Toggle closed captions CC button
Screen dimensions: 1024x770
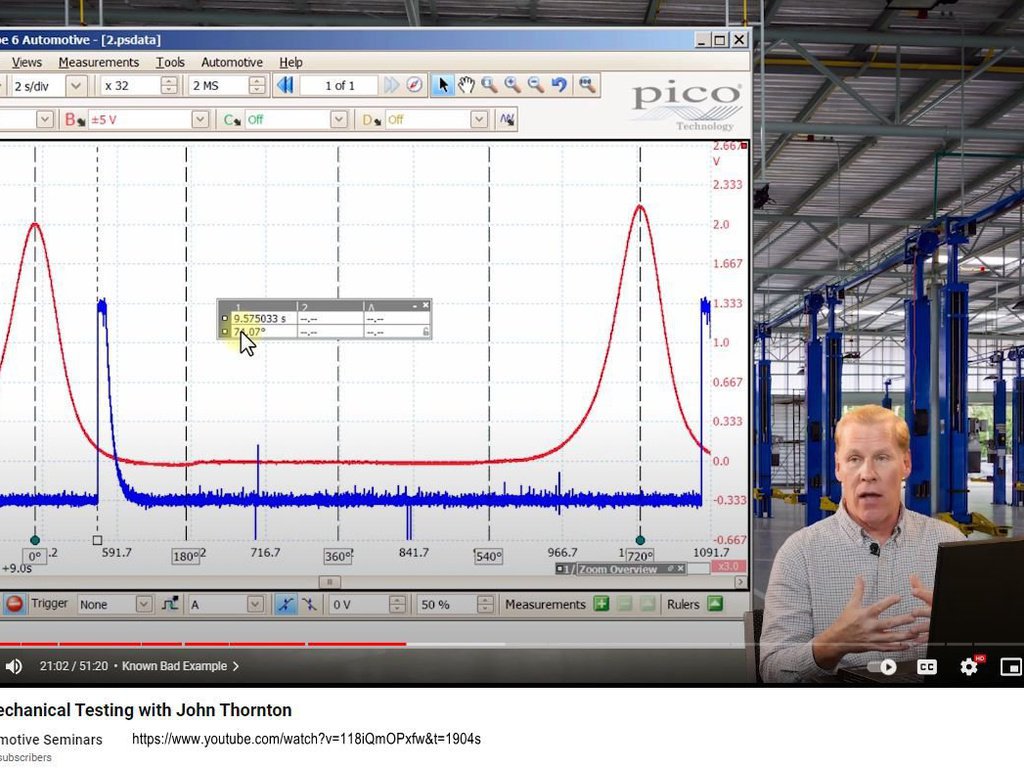point(927,667)
